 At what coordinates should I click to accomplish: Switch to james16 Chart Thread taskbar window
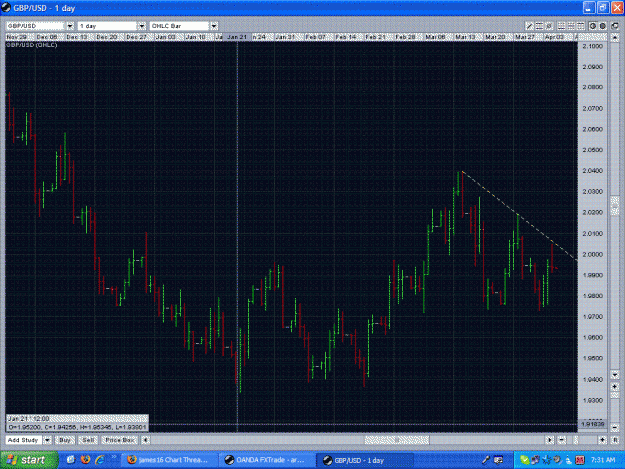(169, 460)
